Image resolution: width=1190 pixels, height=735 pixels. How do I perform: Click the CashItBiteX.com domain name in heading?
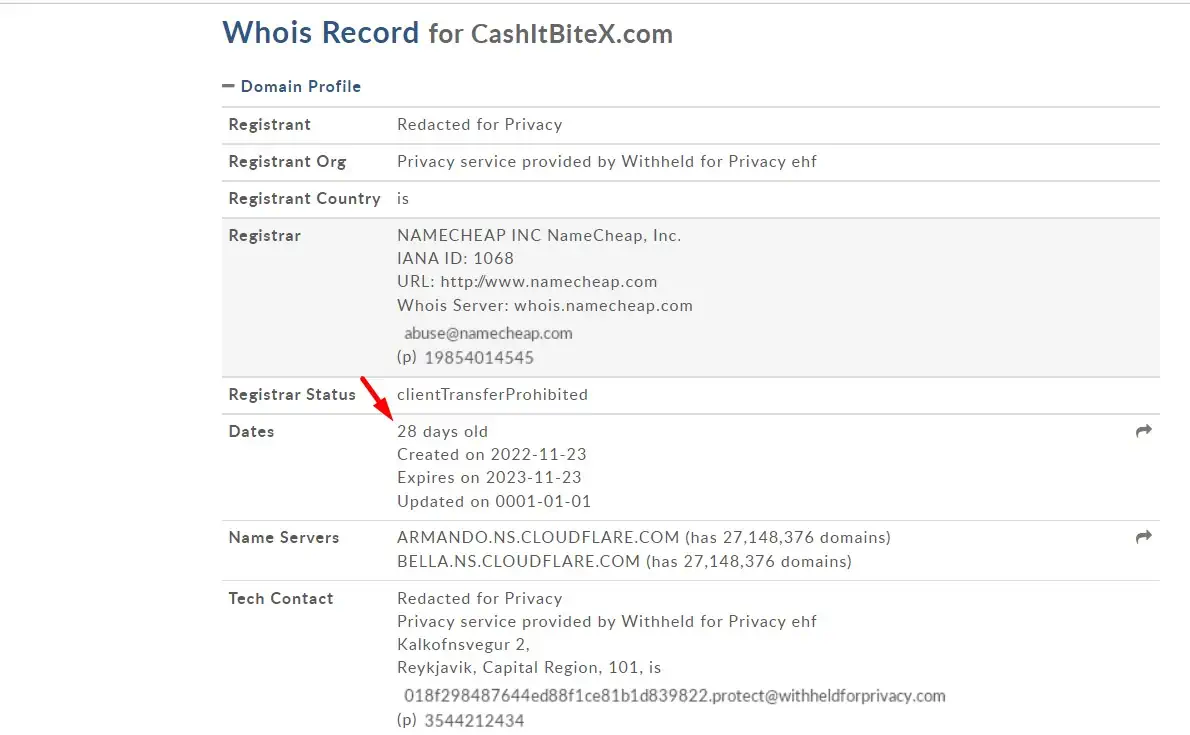pos(571,34)
